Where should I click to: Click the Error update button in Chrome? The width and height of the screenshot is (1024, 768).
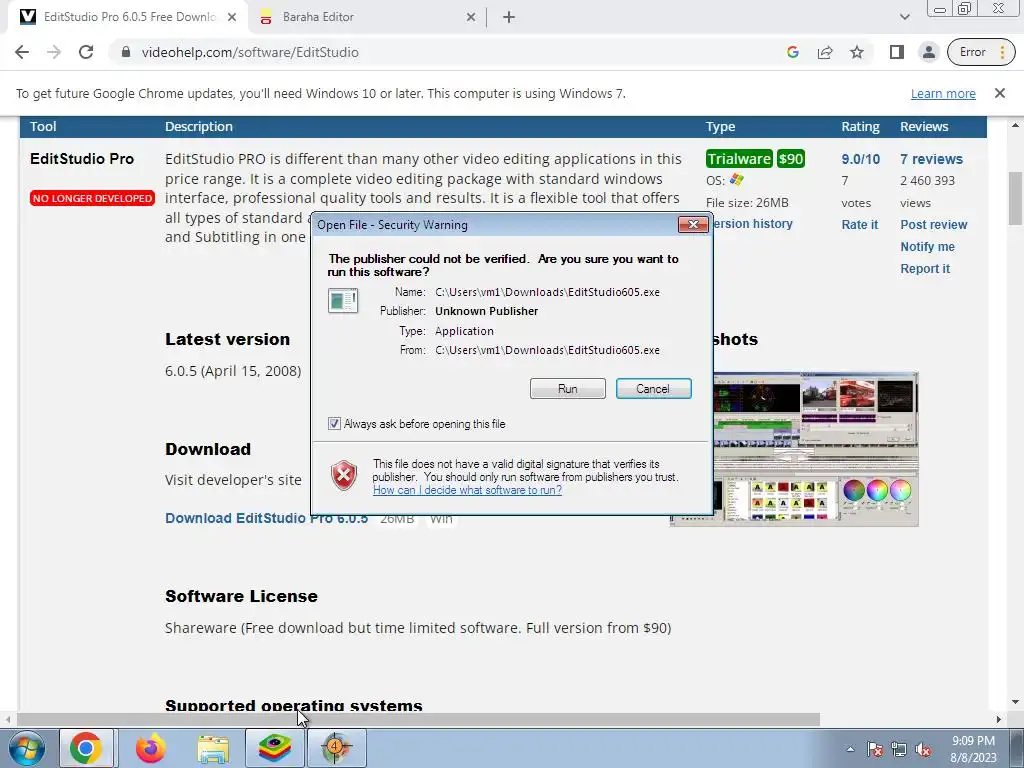[x=982, y=52]
